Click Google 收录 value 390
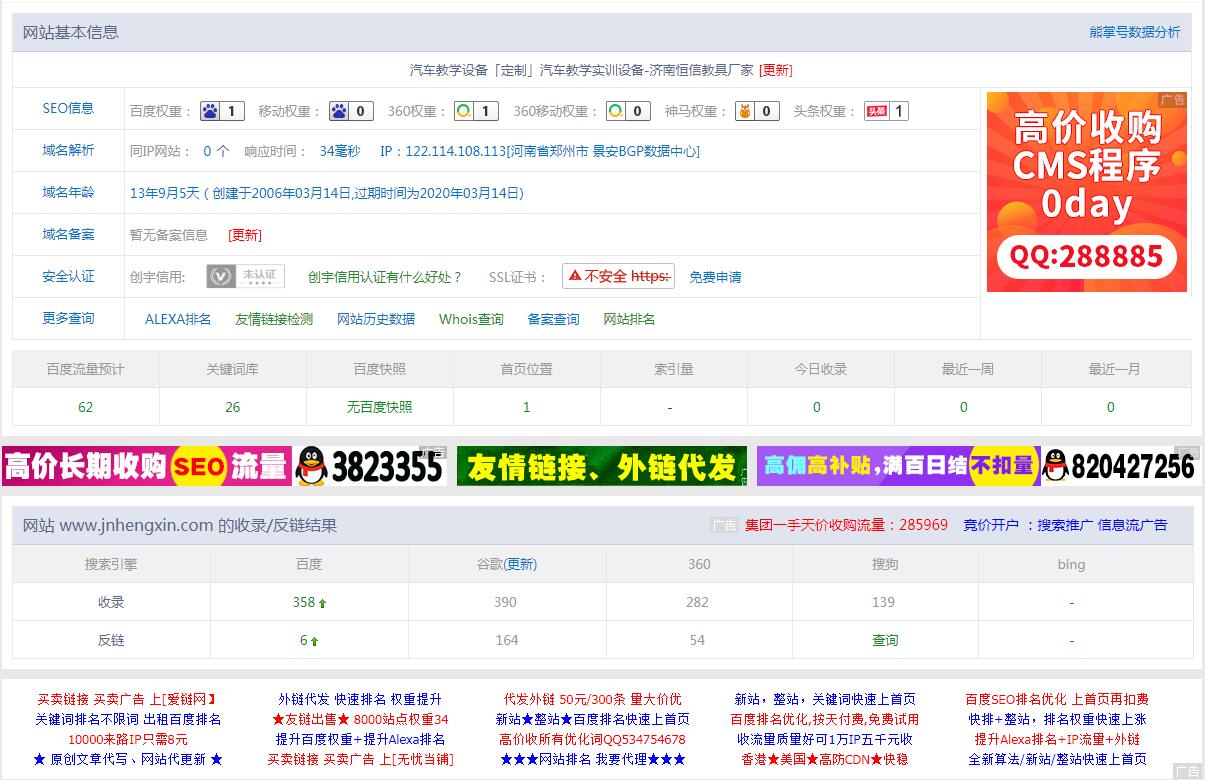Screen dimensions: 1205x780 (506, 602)
